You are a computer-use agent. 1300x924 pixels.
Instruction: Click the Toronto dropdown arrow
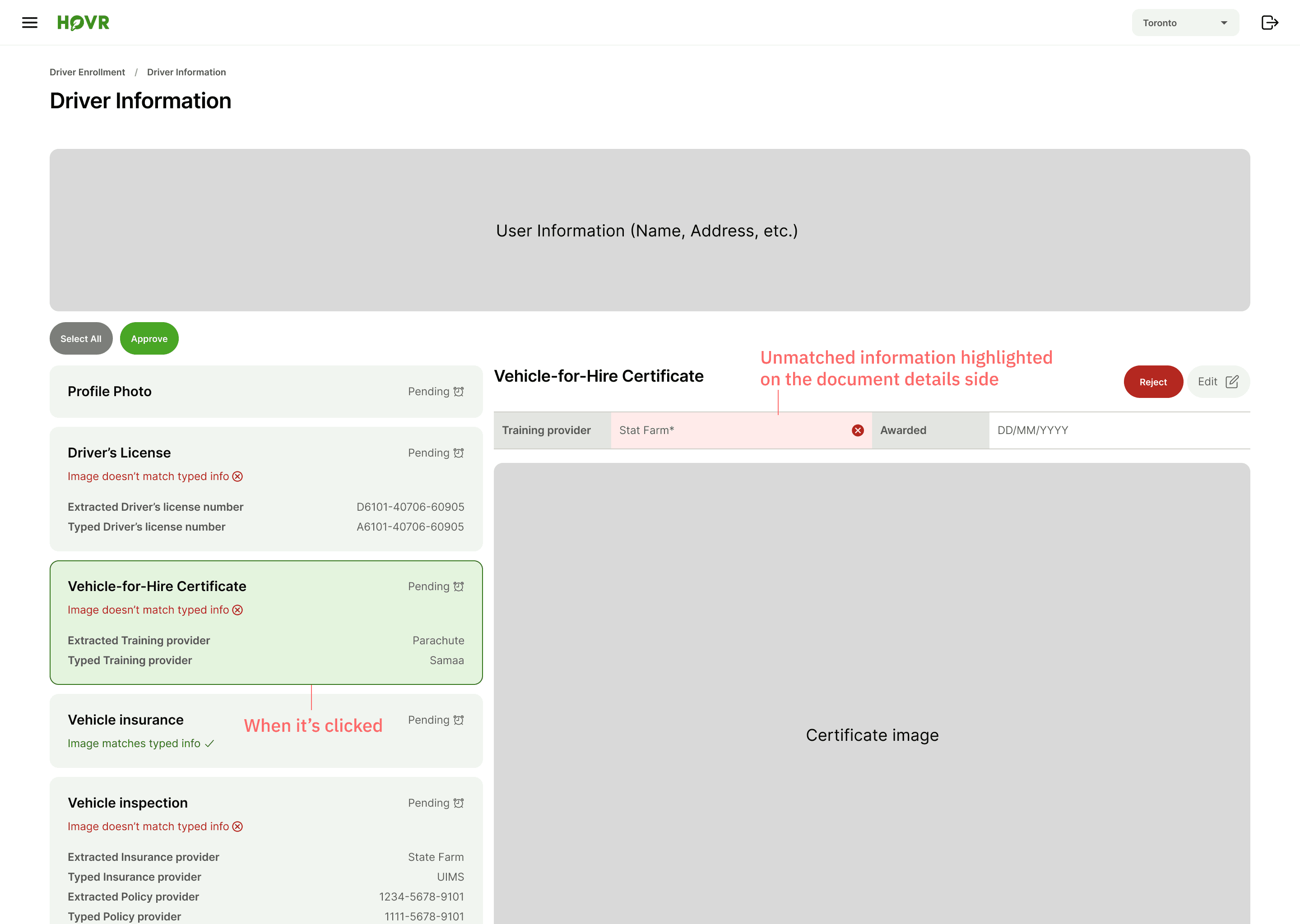tap(1223, 23)
